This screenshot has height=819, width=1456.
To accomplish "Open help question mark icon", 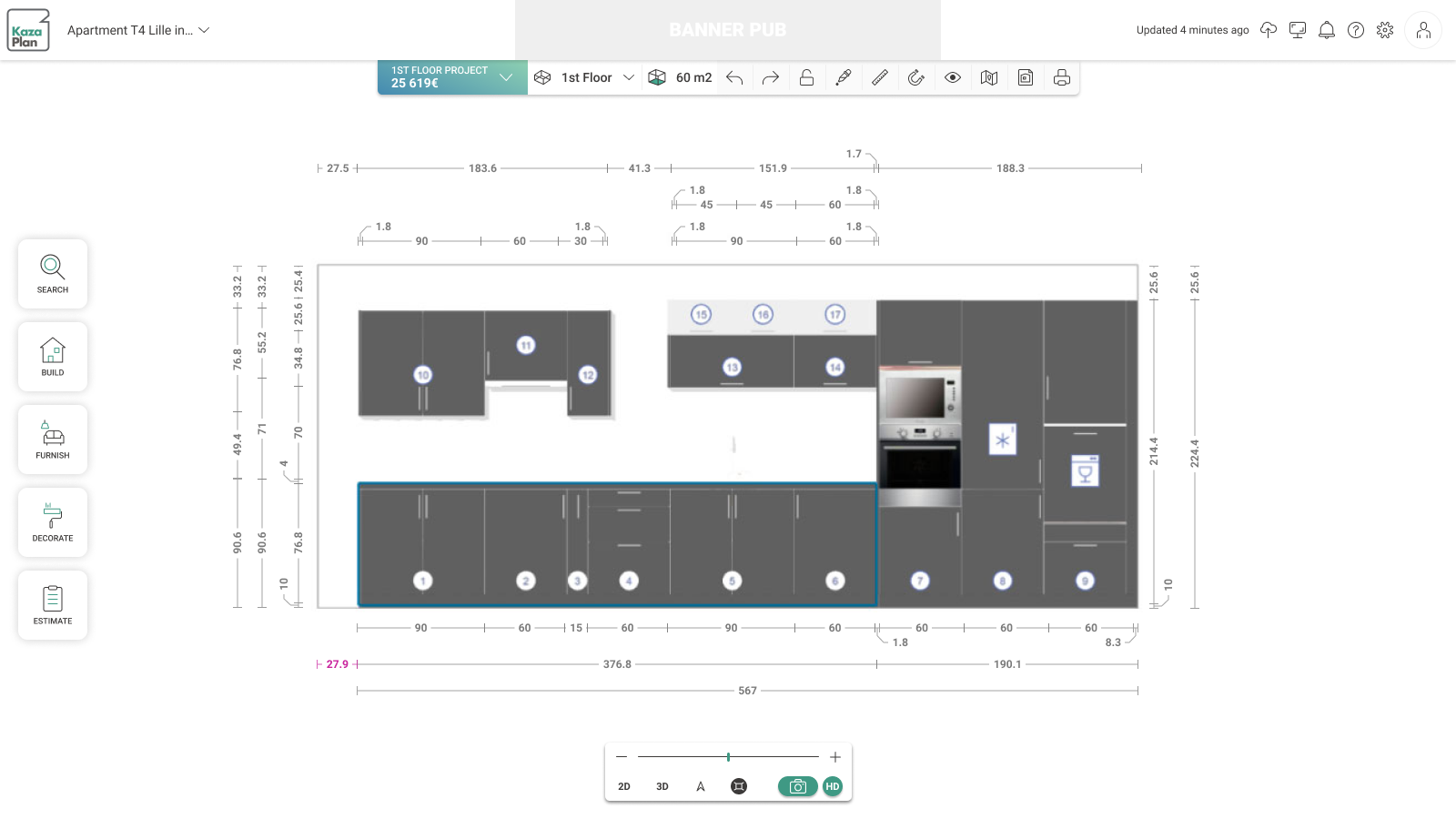I will [x=1356, y=30].
